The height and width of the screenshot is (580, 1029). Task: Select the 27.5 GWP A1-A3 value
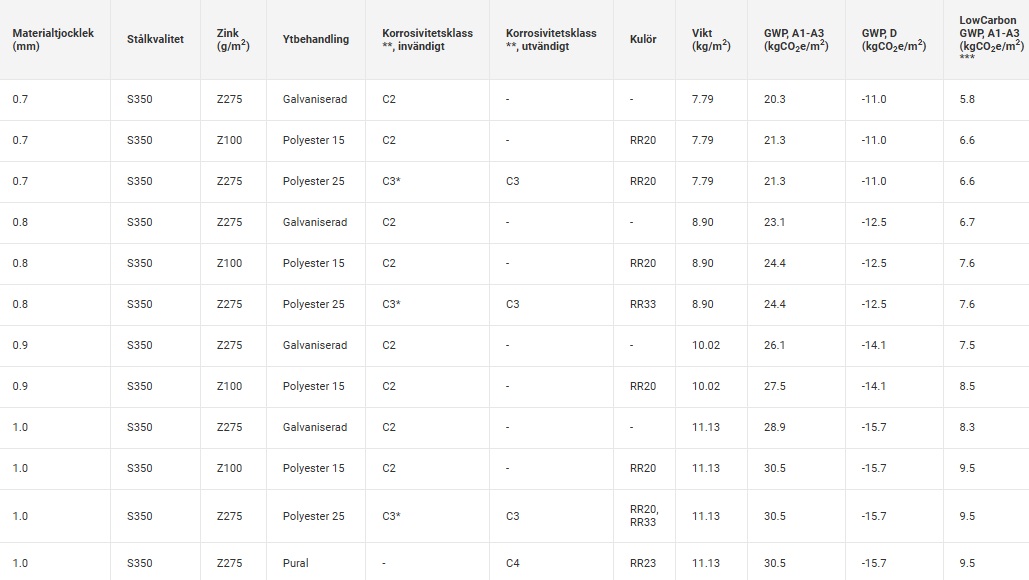pyautogui.click(x=774, y=386)
